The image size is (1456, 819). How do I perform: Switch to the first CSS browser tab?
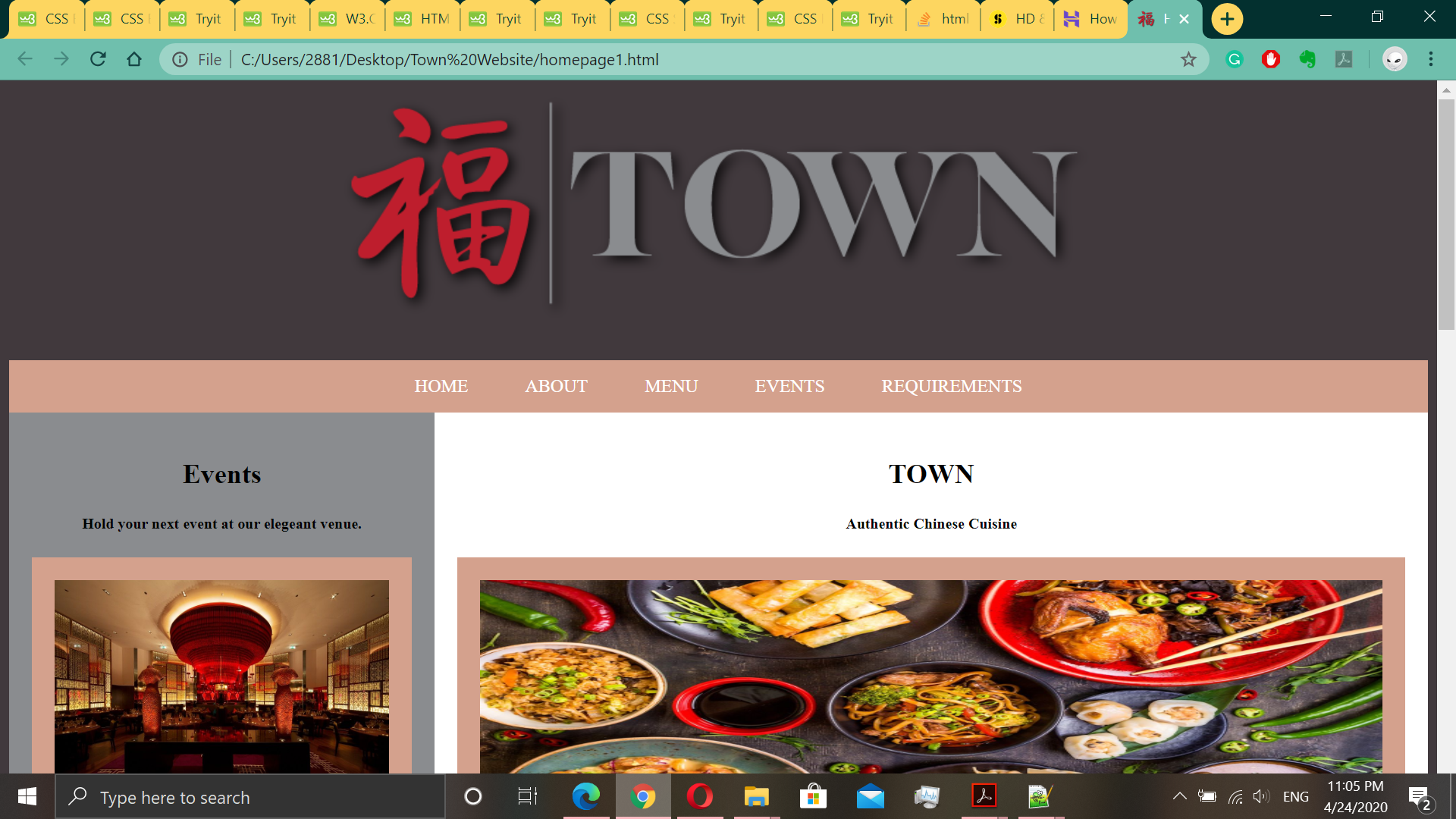pyautogui.click(x=47, y=19)
